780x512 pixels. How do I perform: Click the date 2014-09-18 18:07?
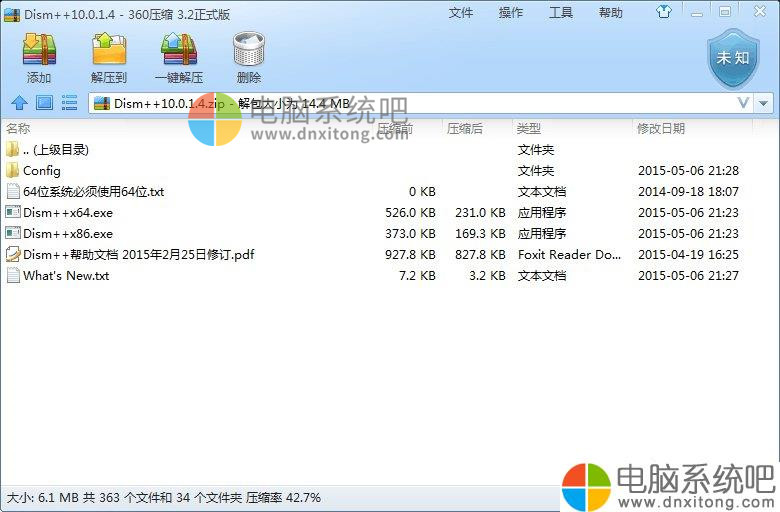688,192
